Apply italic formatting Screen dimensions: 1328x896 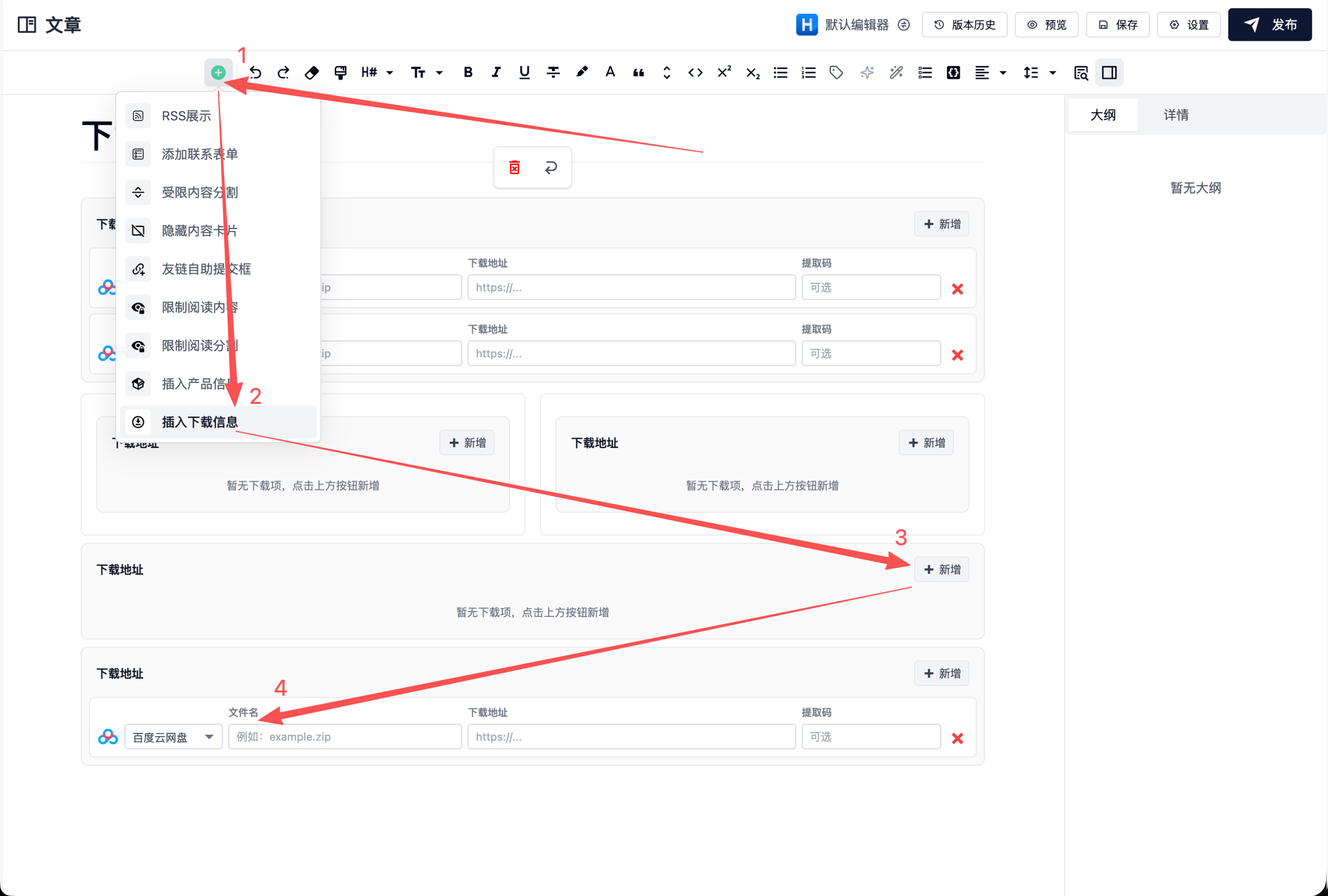coord(495,73)
